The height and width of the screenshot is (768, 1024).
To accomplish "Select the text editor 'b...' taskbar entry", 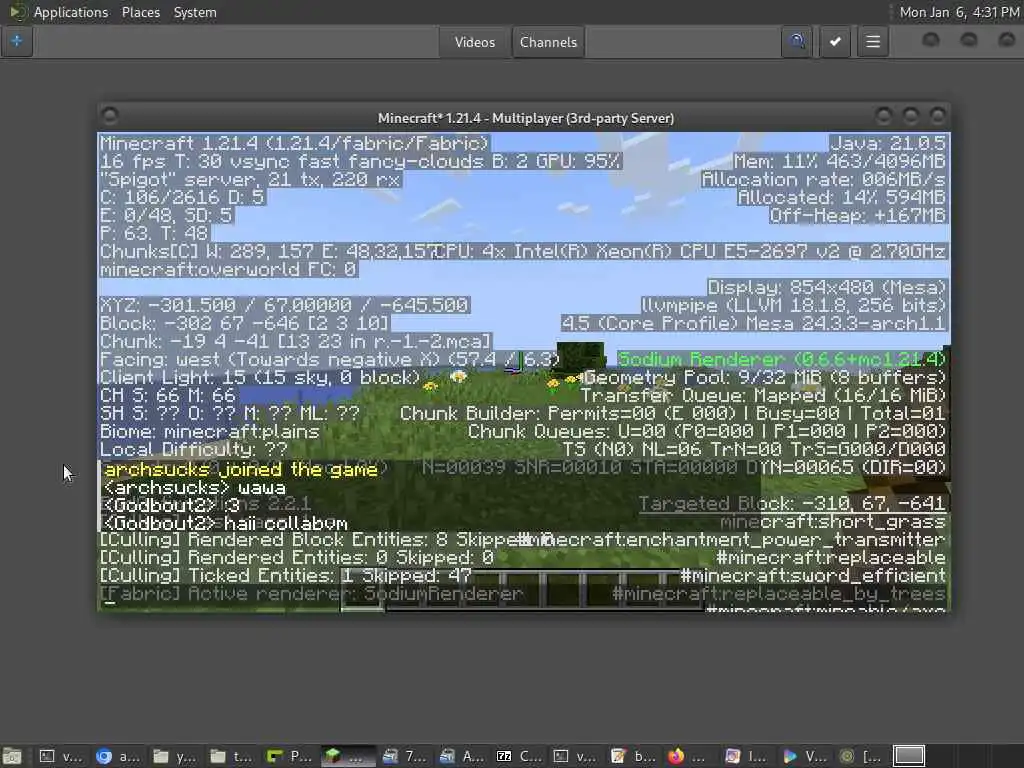I will tap(633, 756).
